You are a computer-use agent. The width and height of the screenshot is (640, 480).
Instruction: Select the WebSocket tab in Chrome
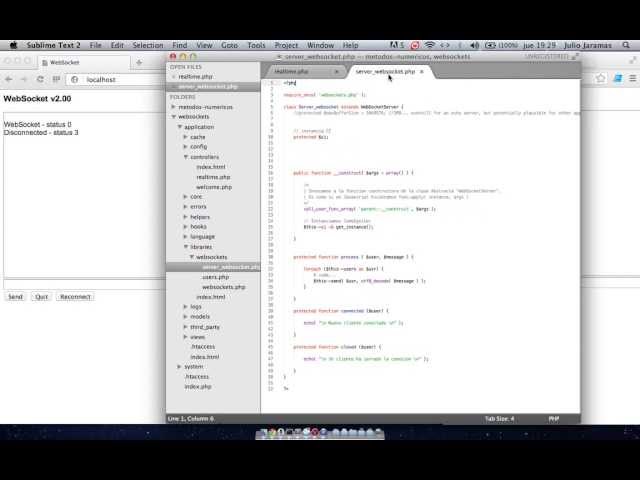[86, 62]
